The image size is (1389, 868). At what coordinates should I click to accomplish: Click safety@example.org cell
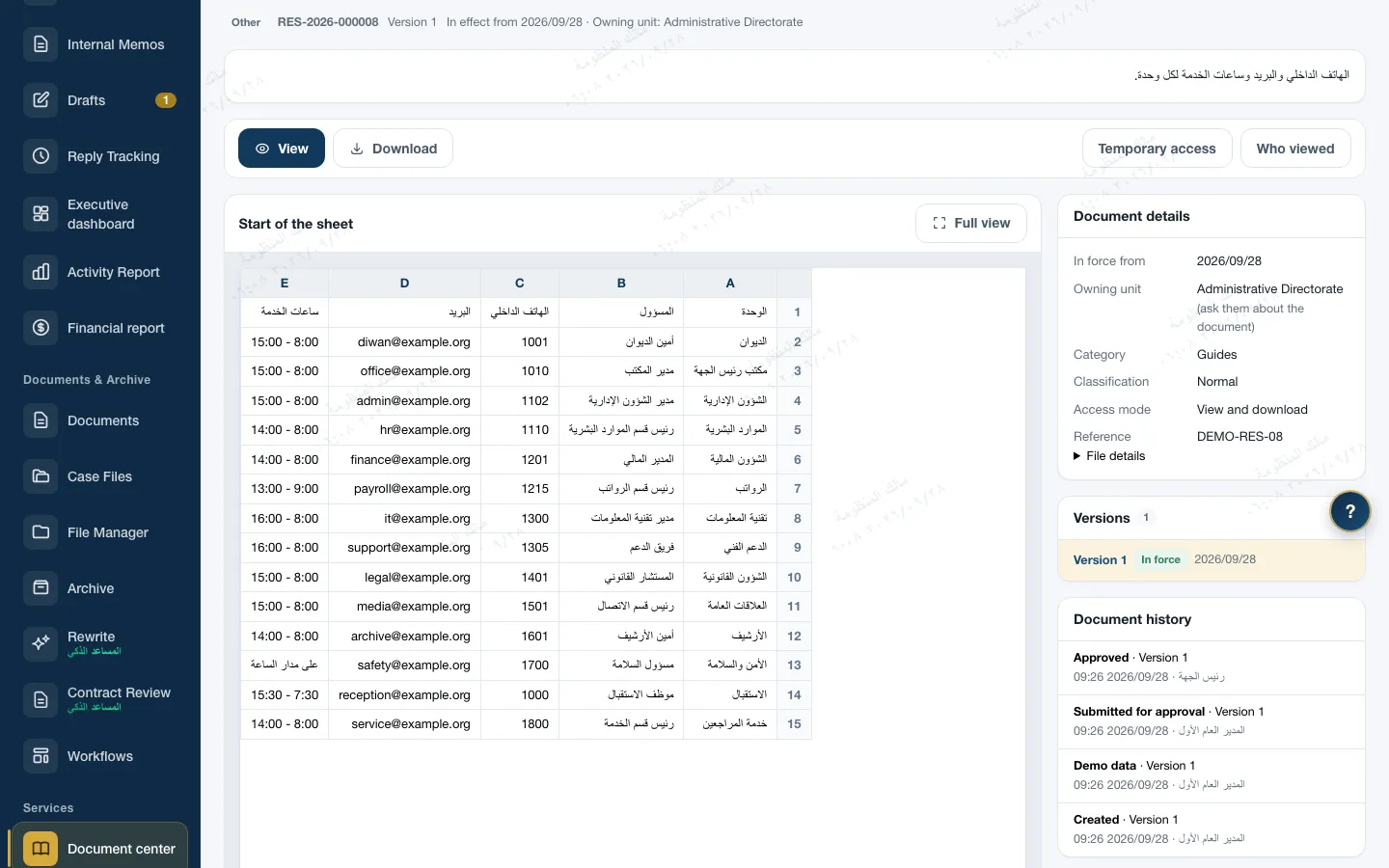404,665
